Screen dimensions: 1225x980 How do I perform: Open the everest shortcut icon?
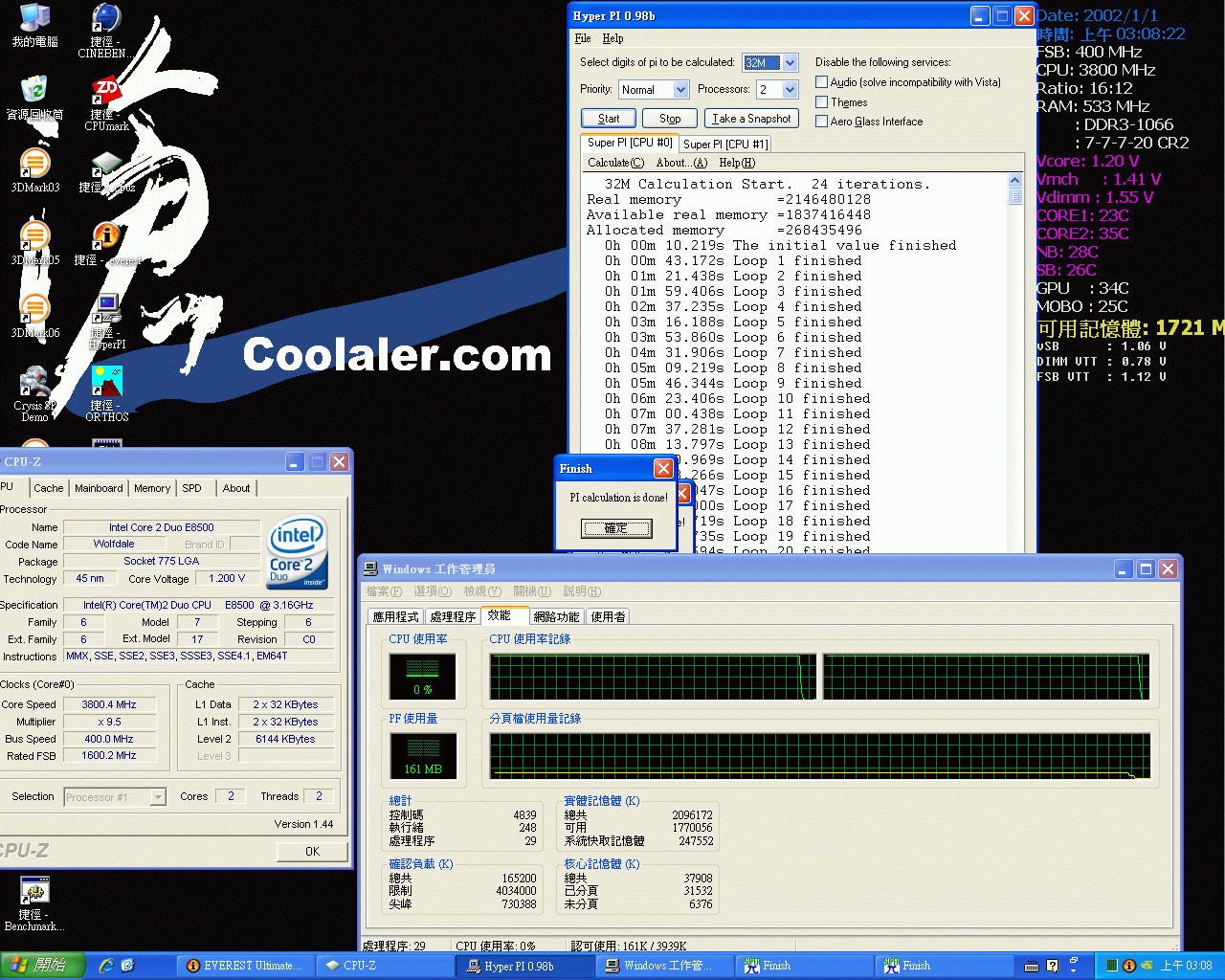pos(106,243)
